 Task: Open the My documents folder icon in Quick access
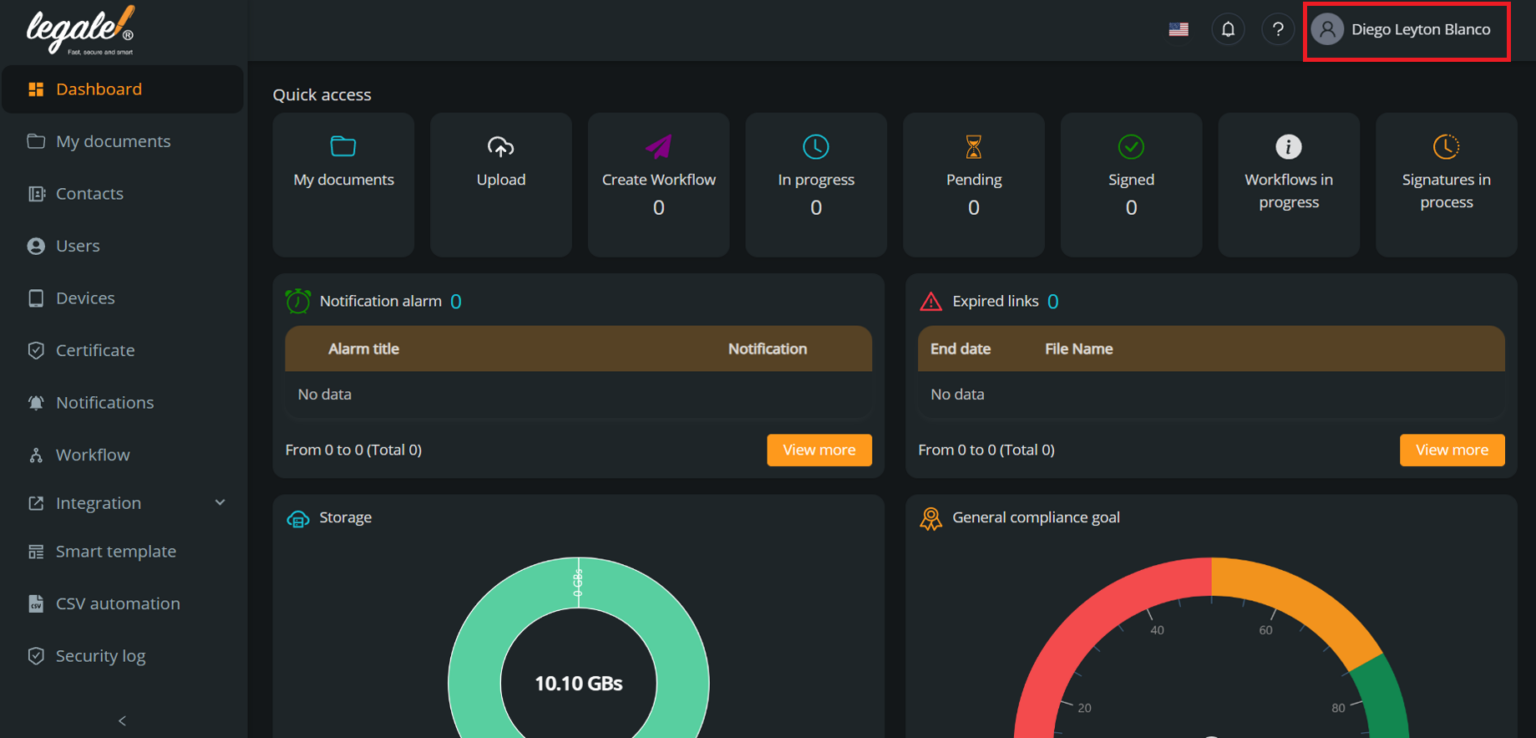[343, 146]
